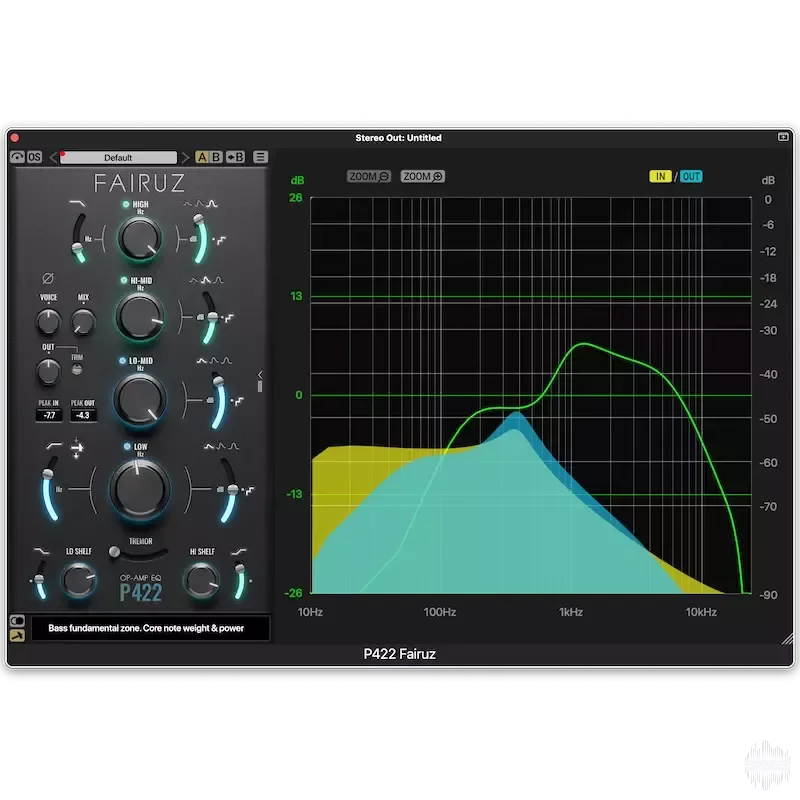Click the window popout icon in title bar

[x=783, y=137]
